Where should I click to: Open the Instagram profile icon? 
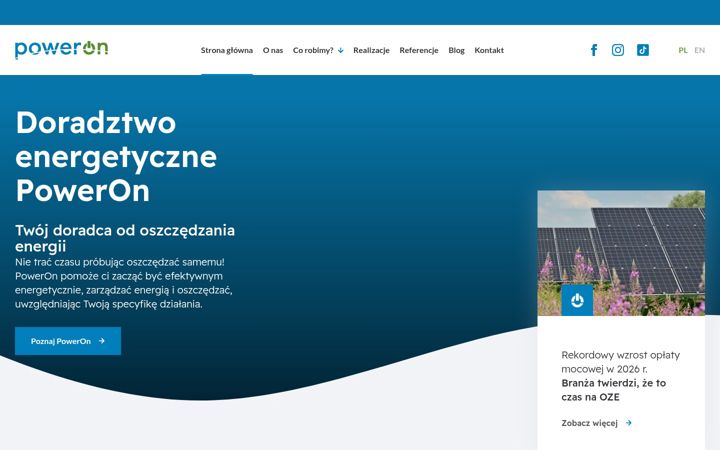click(x=618, y=50)
